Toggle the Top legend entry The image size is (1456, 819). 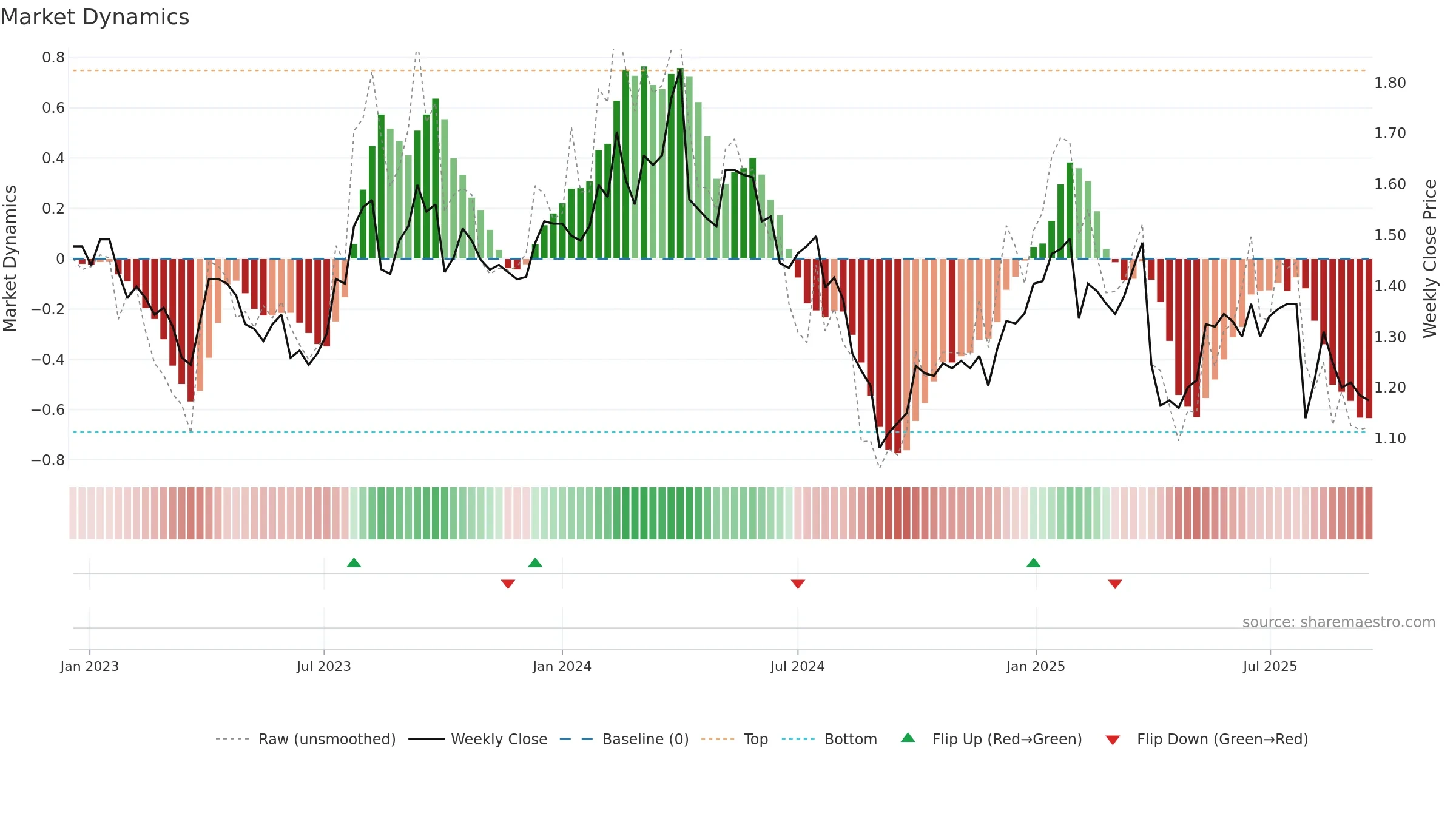(735, 739)
